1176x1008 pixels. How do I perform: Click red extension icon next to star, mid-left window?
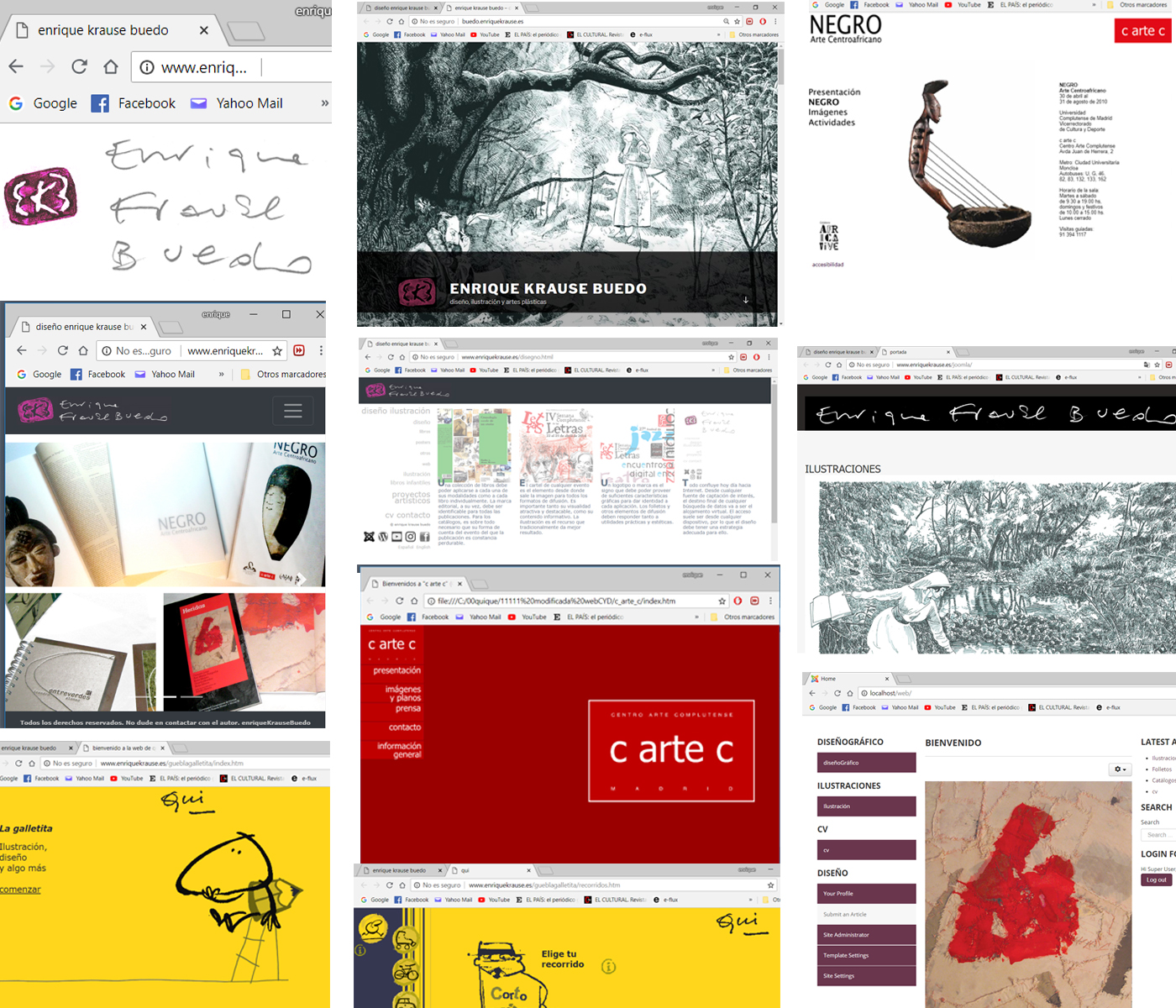299,350
